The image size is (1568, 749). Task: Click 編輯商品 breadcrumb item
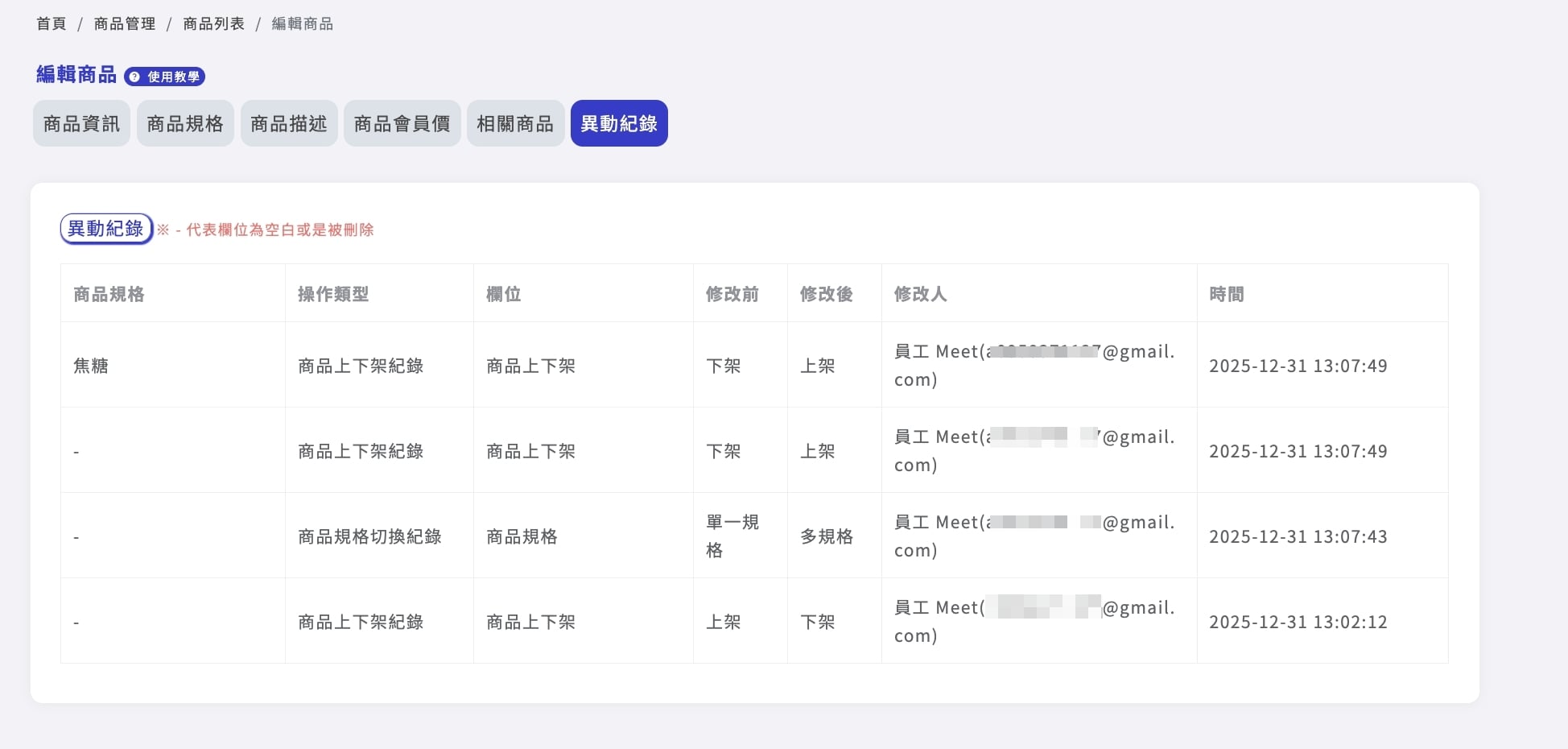pyautogui.click(x=303, y=24)
